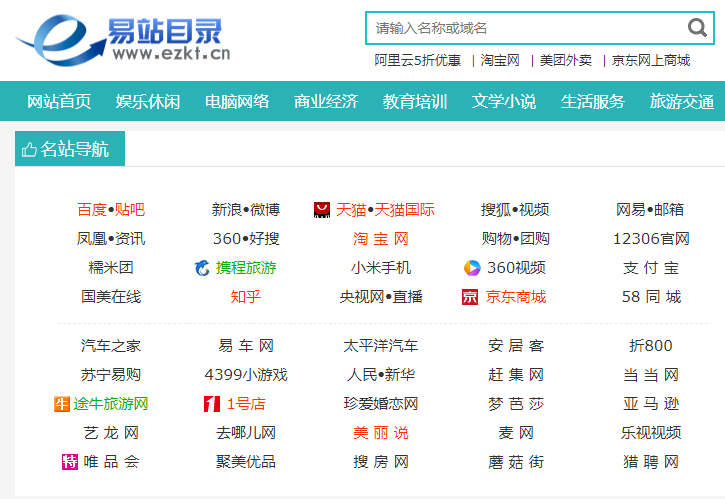Click the 淘宝网 link under search
725x499 pixels.
coord(500,61)
